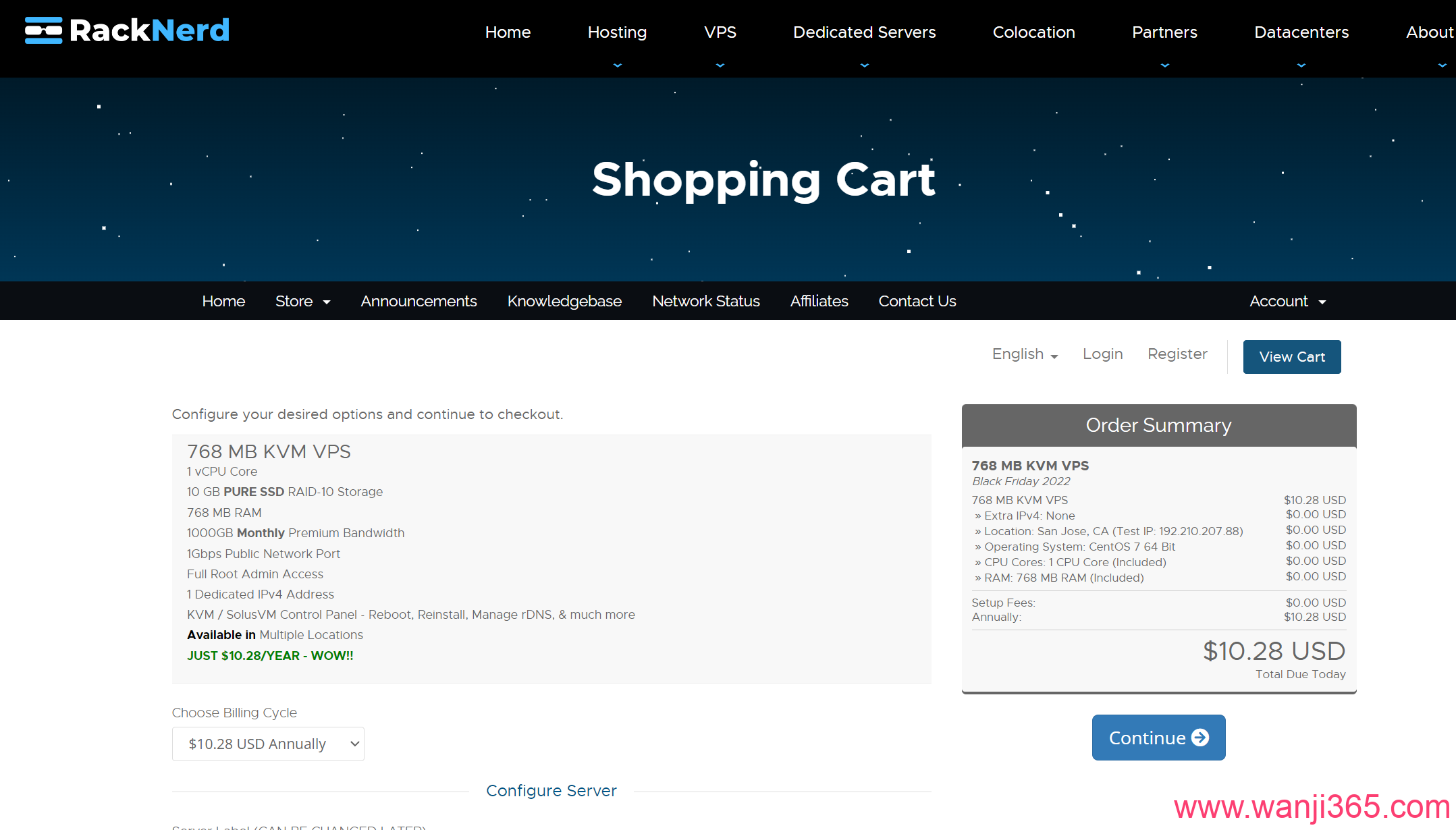Expand chevron under Dedicated Servers

coord(864,65)
